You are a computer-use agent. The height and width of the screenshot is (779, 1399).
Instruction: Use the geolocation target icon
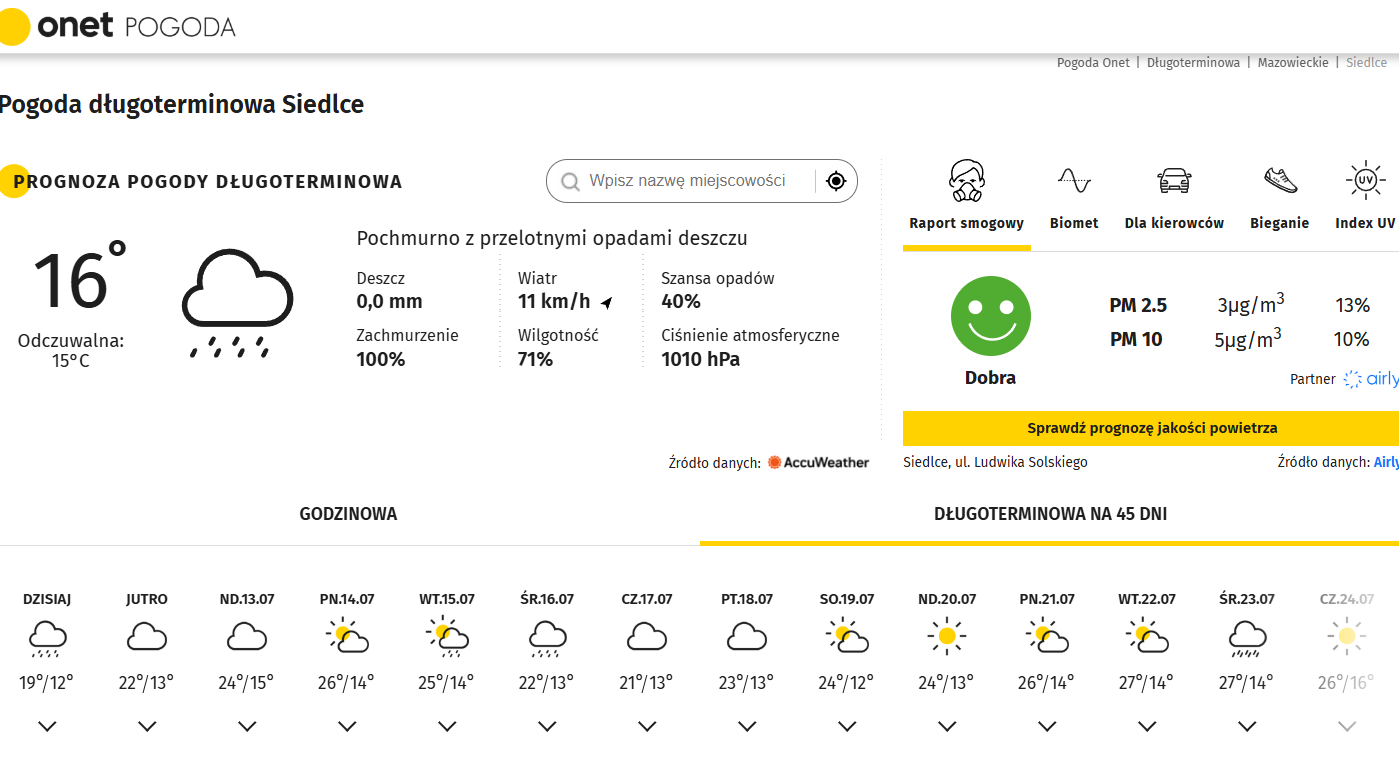point(836,181)
